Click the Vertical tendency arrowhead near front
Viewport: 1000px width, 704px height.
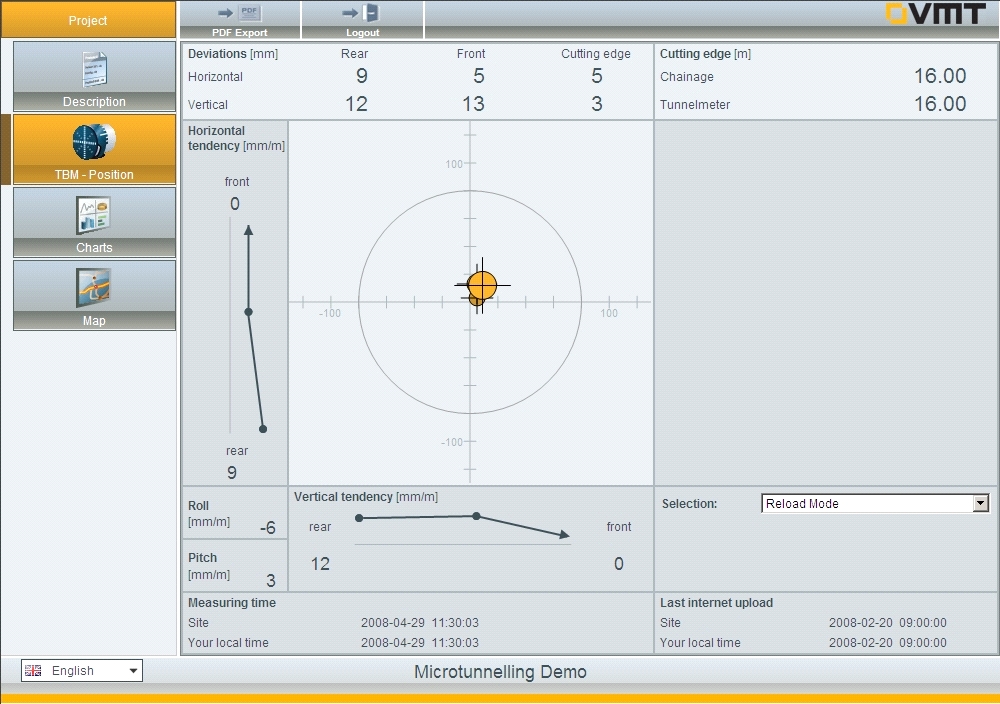[565, 535]
